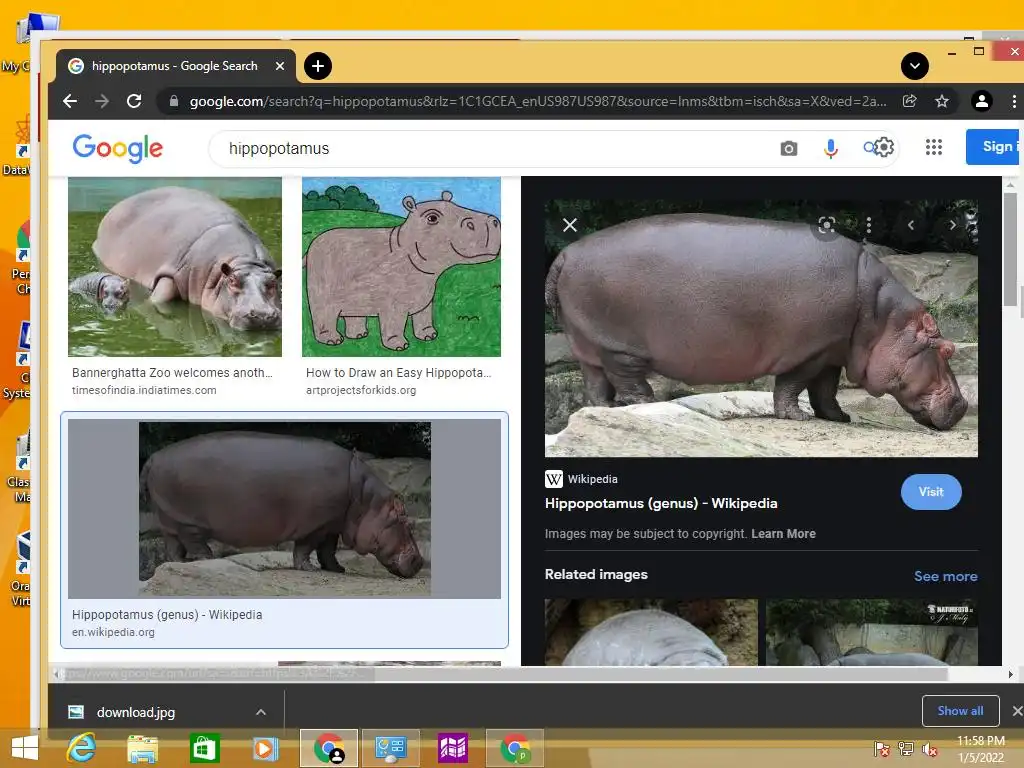1024x768 pixels.
Task: Open a new tab with the plus button
Action: tap(318, 66)
